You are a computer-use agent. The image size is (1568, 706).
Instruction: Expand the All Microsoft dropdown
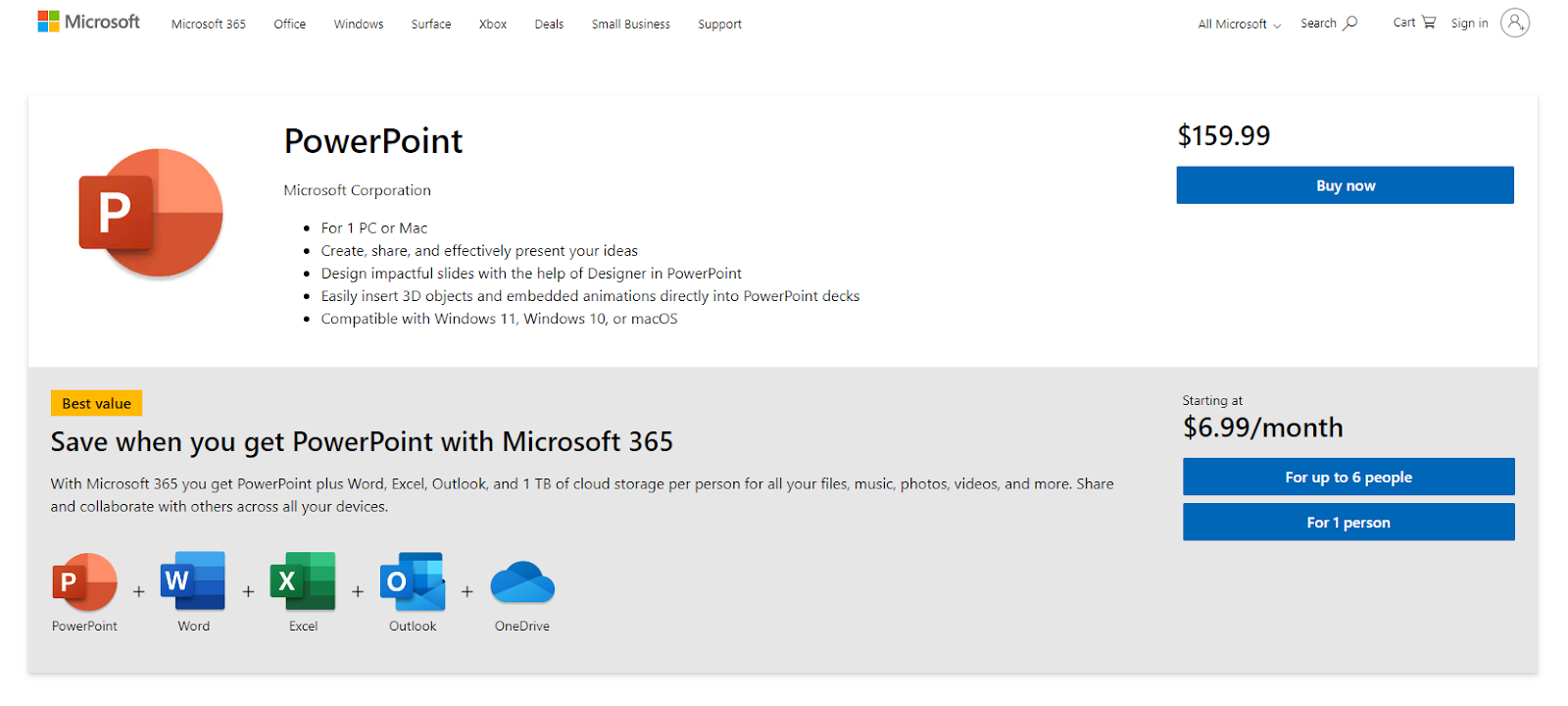1240,25
